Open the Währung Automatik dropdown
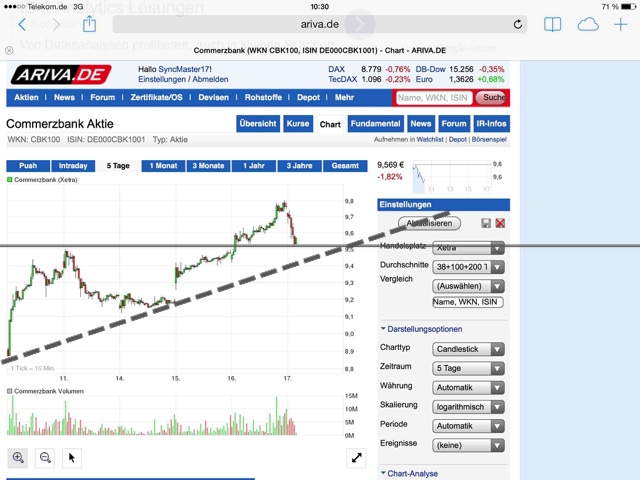640x480 pixels. coord(468,387)
